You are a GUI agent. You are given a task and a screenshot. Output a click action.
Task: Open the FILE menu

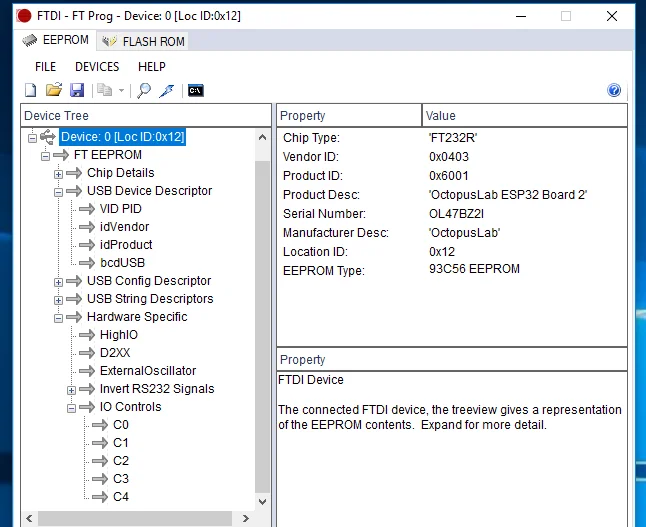45,67
